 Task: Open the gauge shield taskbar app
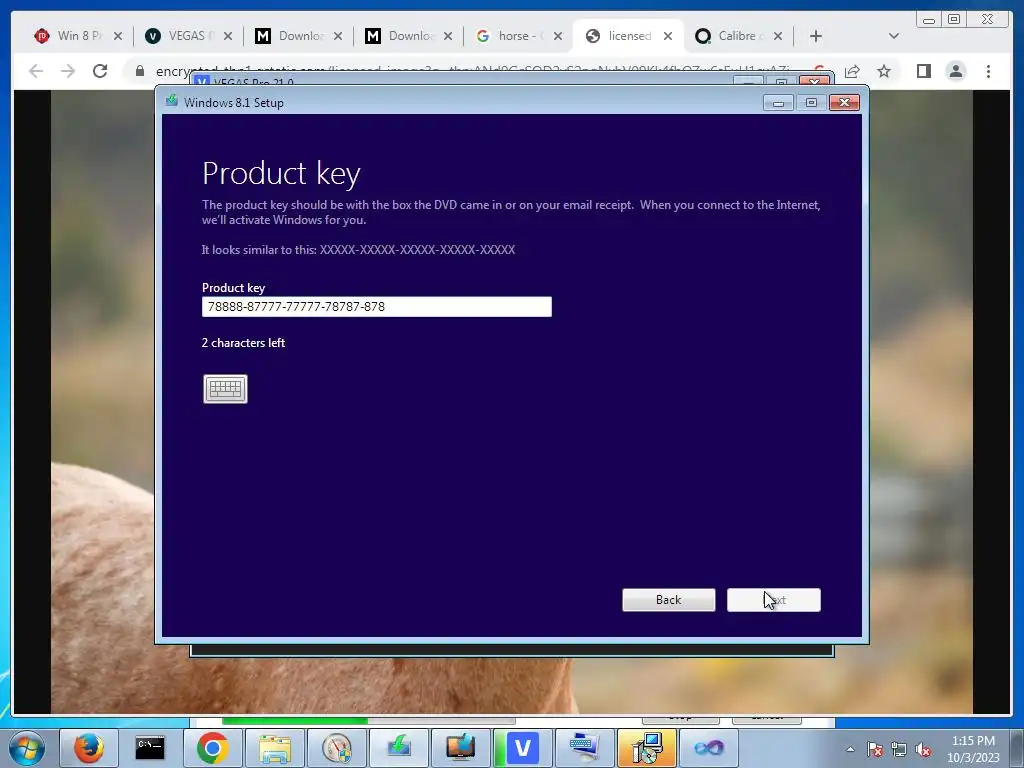336,748
